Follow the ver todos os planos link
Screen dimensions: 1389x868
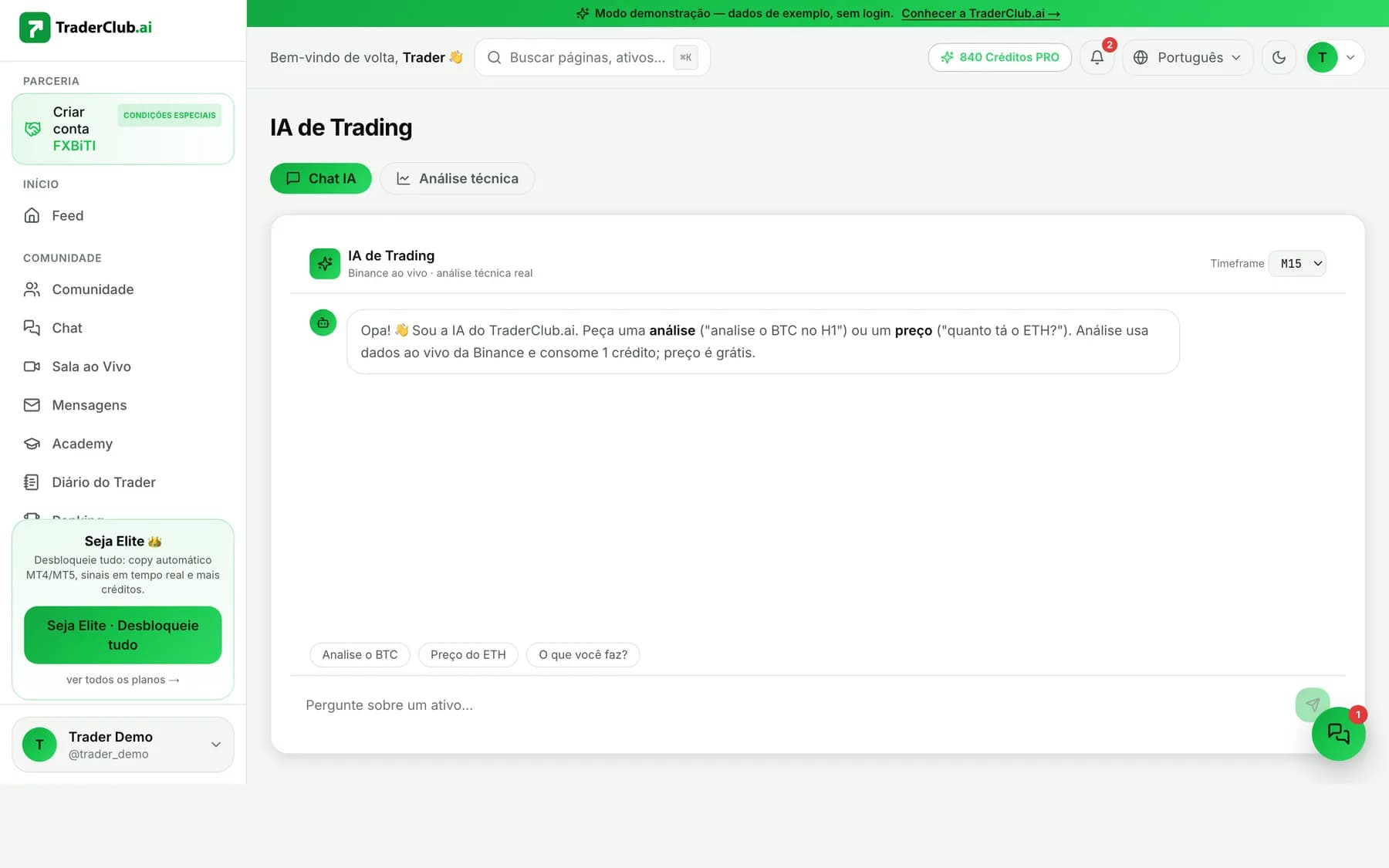click(123, 680)
